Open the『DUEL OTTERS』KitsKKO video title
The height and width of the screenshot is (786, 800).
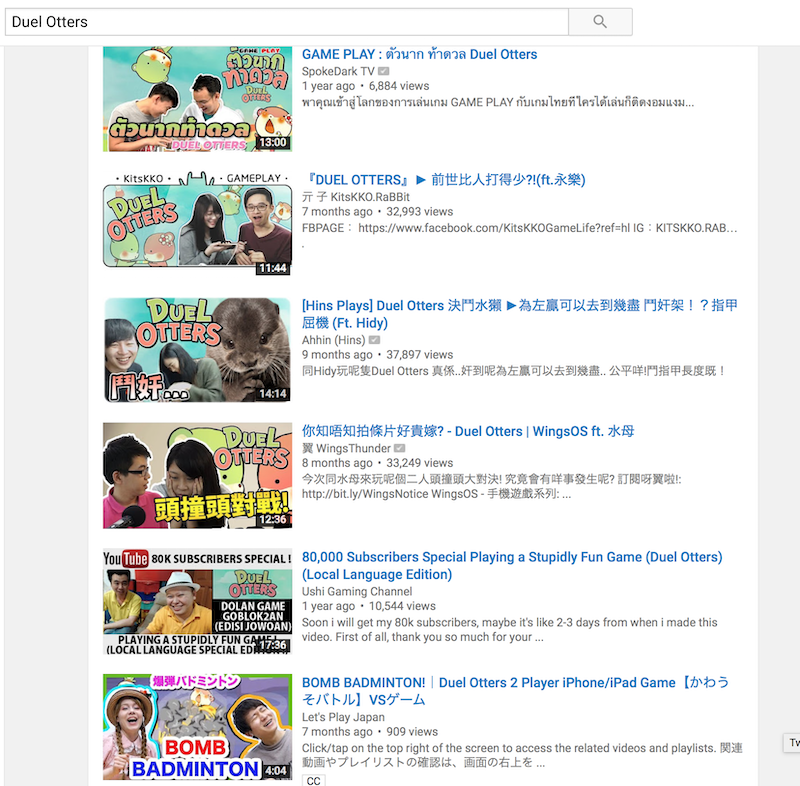tap(444, 180)
